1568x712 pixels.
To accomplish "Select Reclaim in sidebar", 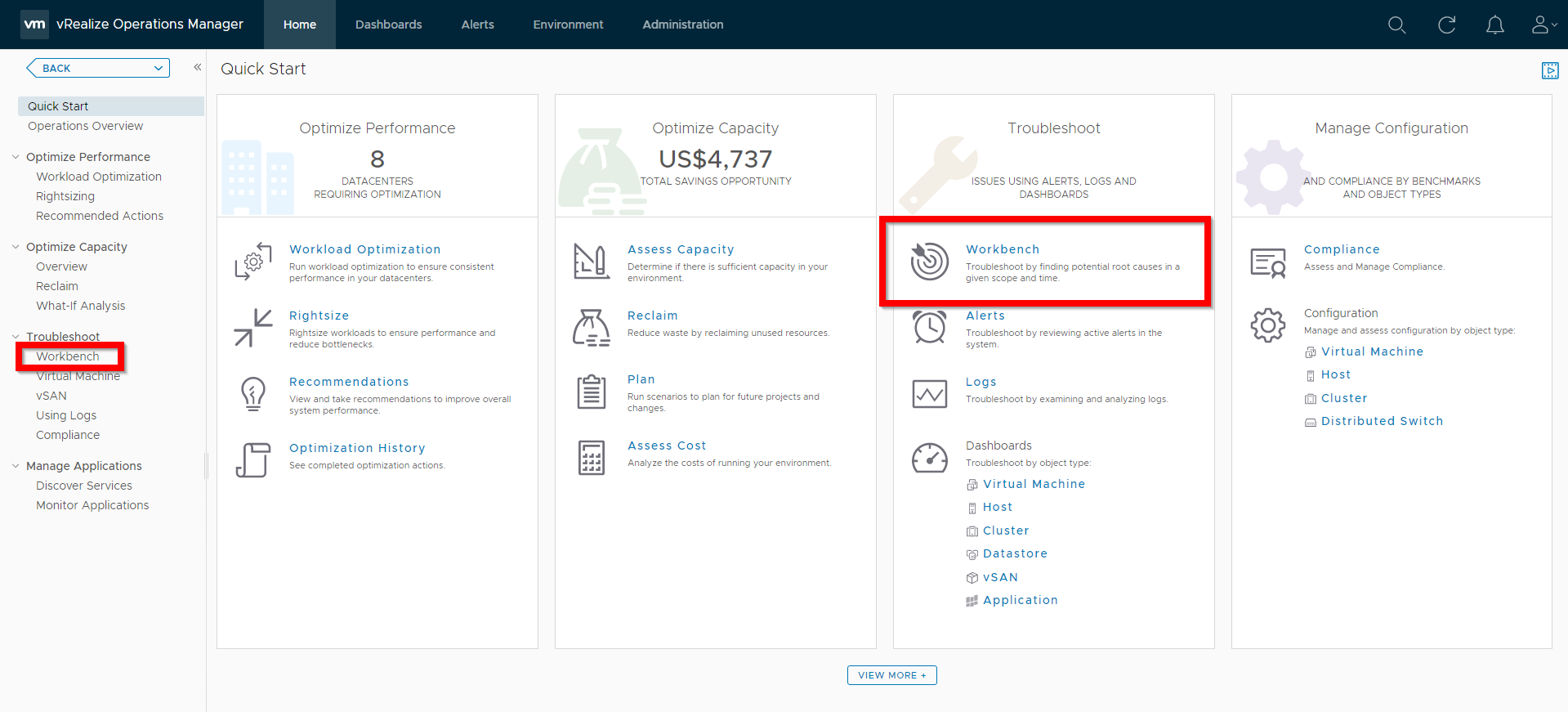I will (57, 286).
